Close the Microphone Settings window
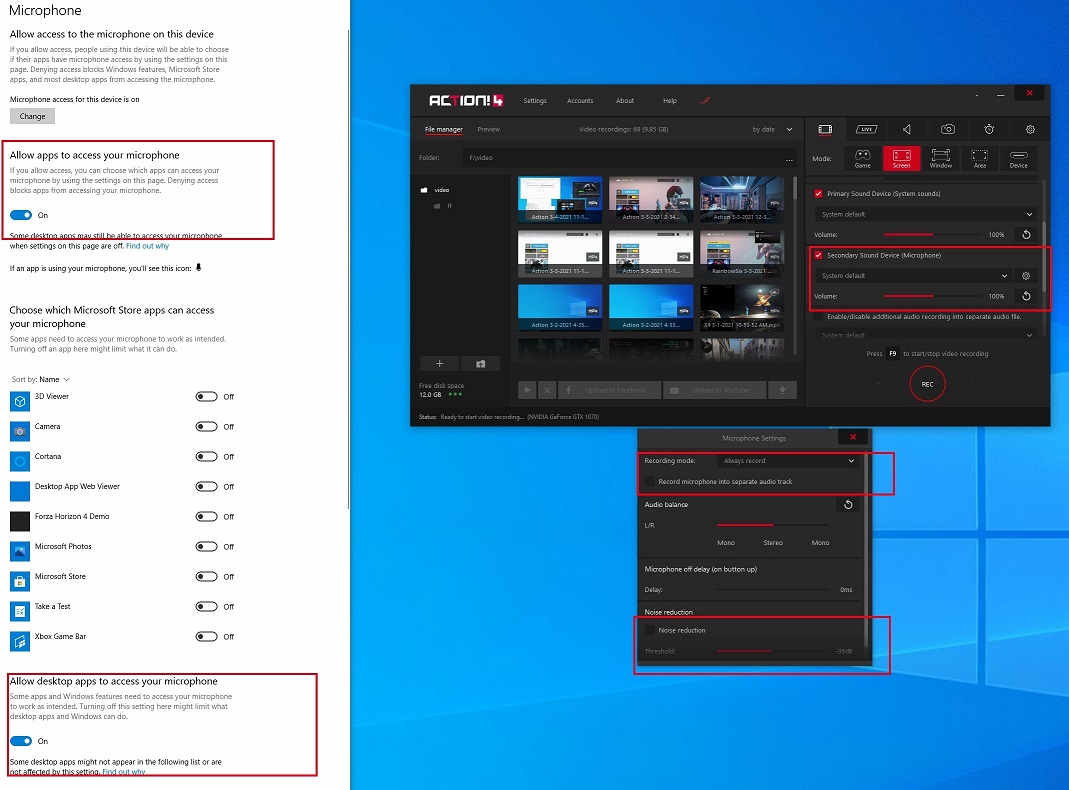Image resolution: width=1069 pixels, height=790 pixels. coord(853,437)
